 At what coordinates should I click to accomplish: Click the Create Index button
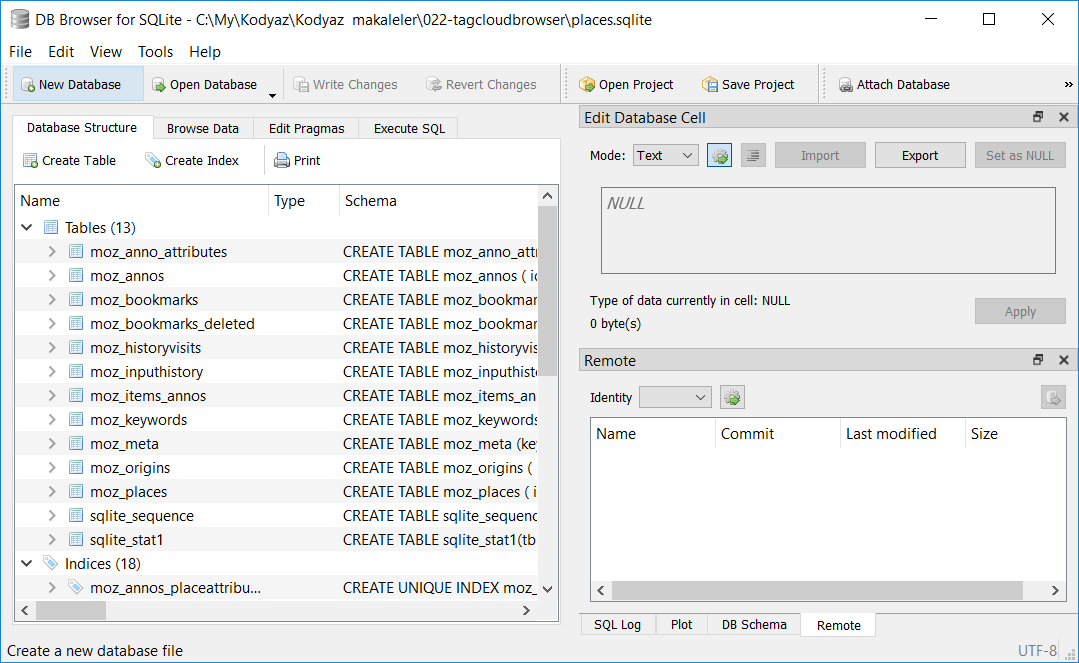192,160
